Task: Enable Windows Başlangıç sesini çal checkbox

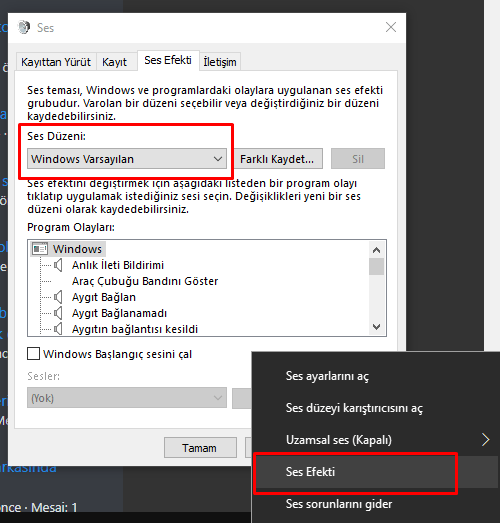Action: coord(34,354)
